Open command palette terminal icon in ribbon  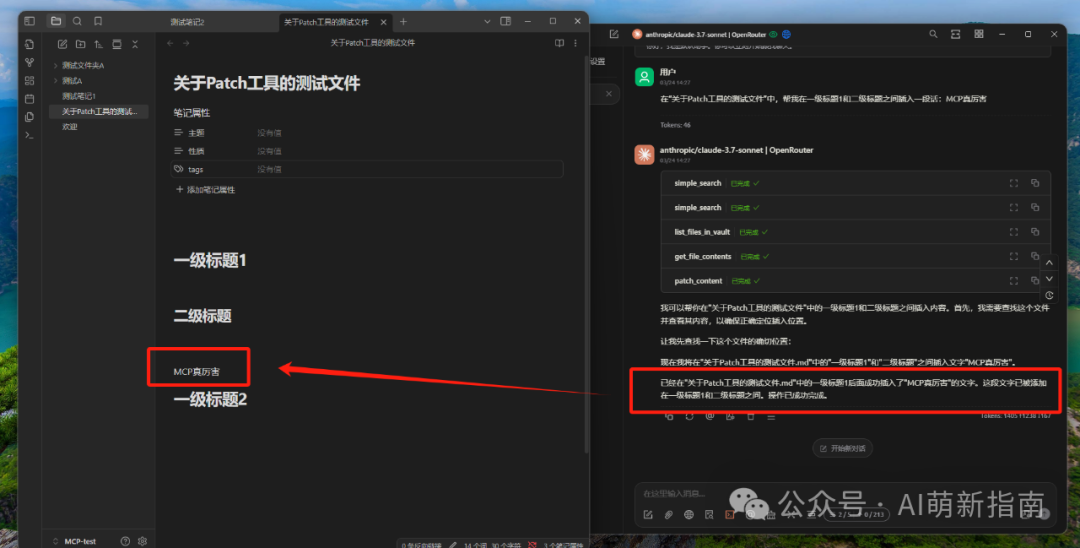29,134
